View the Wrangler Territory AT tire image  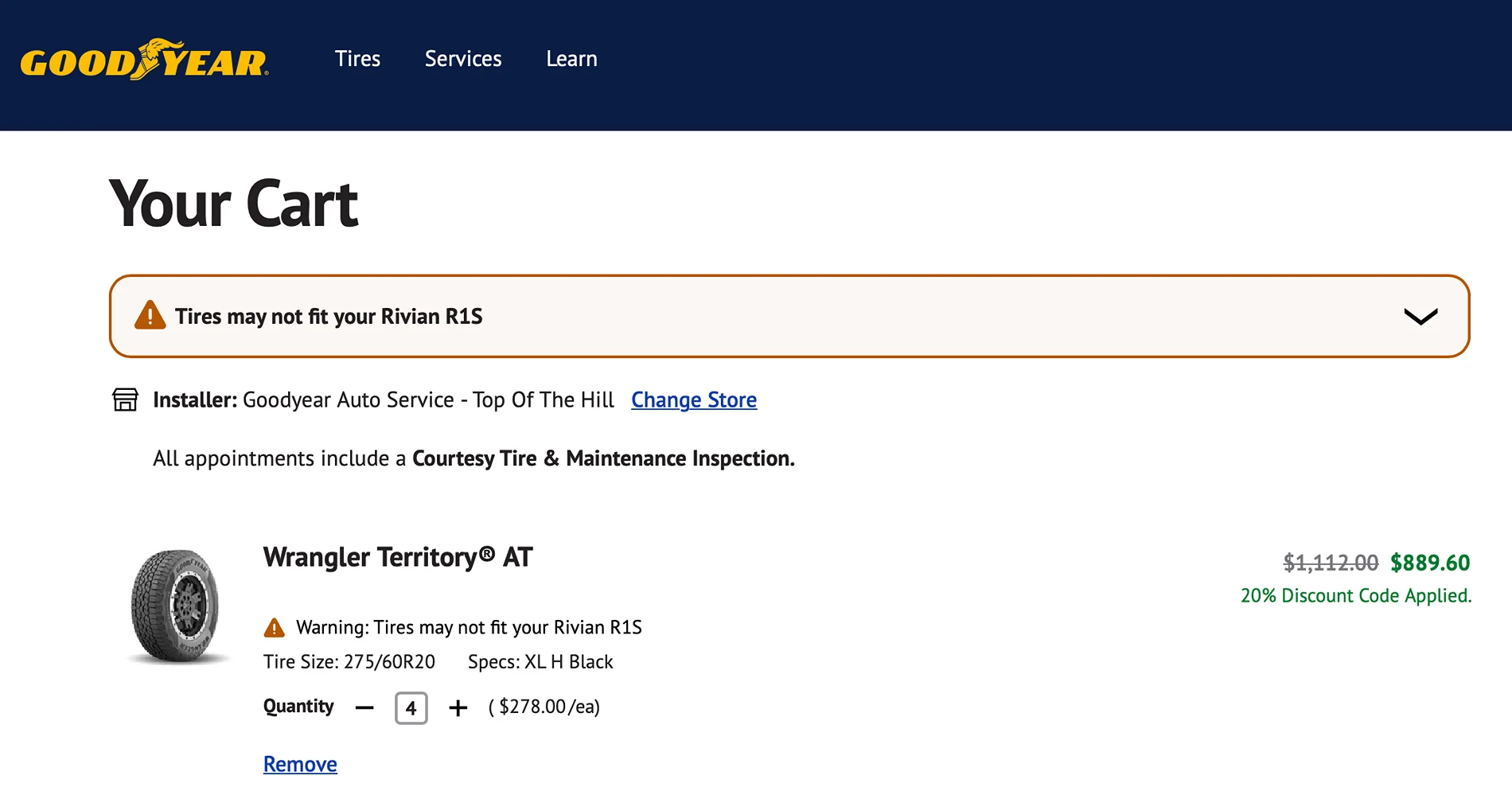pos(176,606)
